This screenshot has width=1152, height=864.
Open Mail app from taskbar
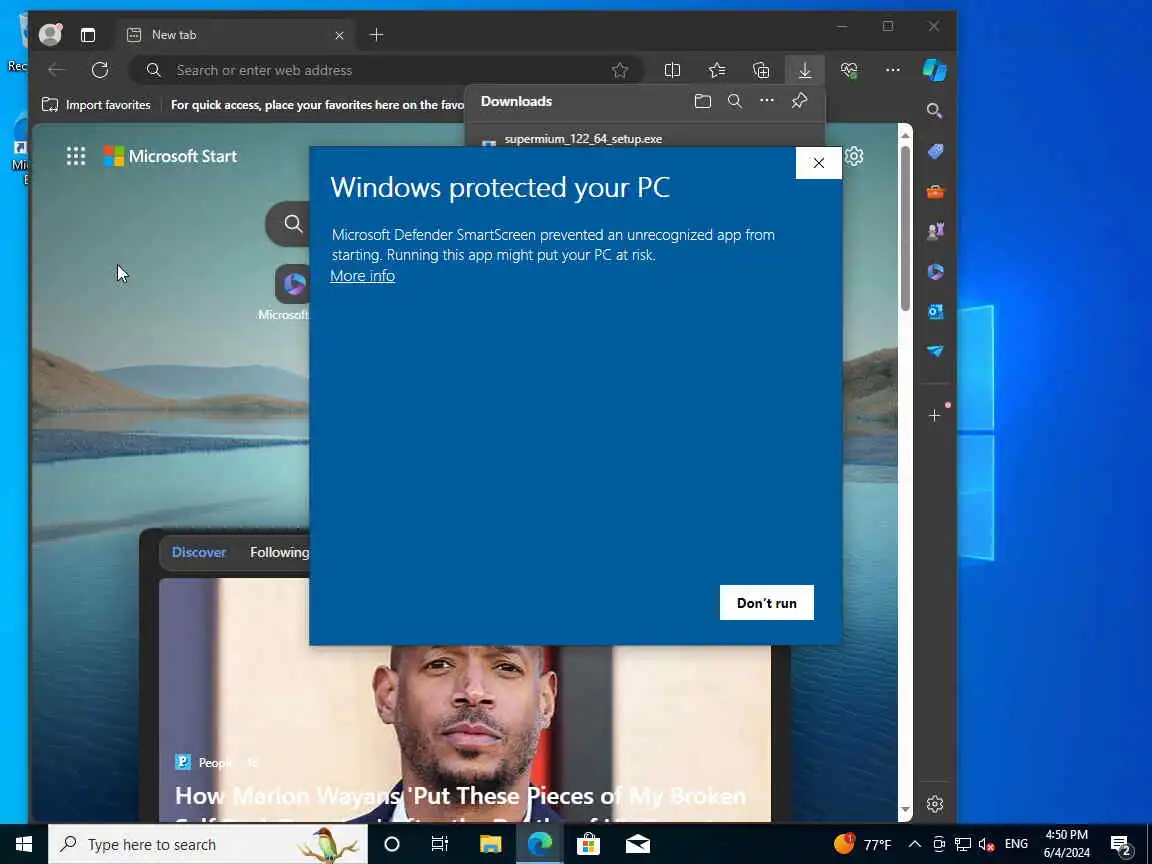[x=638, y=844]
